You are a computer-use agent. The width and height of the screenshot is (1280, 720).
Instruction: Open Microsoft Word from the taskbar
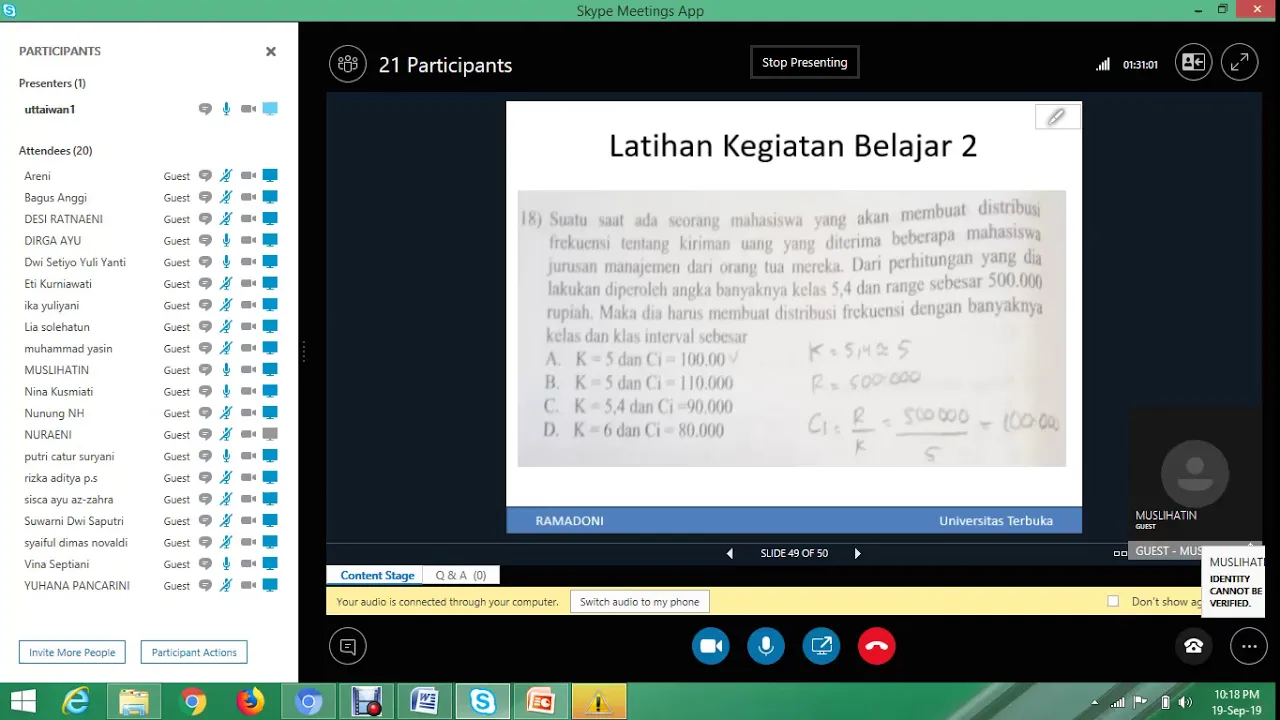(x=424, y=702)
